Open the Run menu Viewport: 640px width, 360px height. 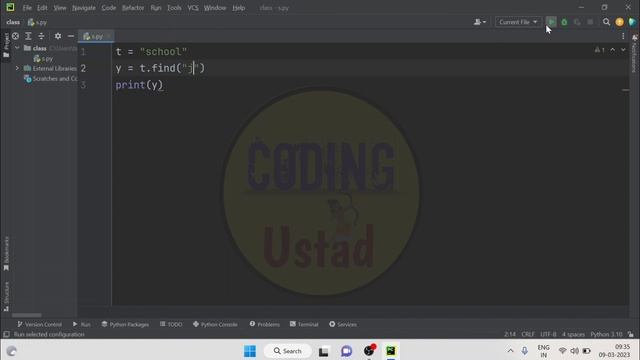[x=156, y=8]
